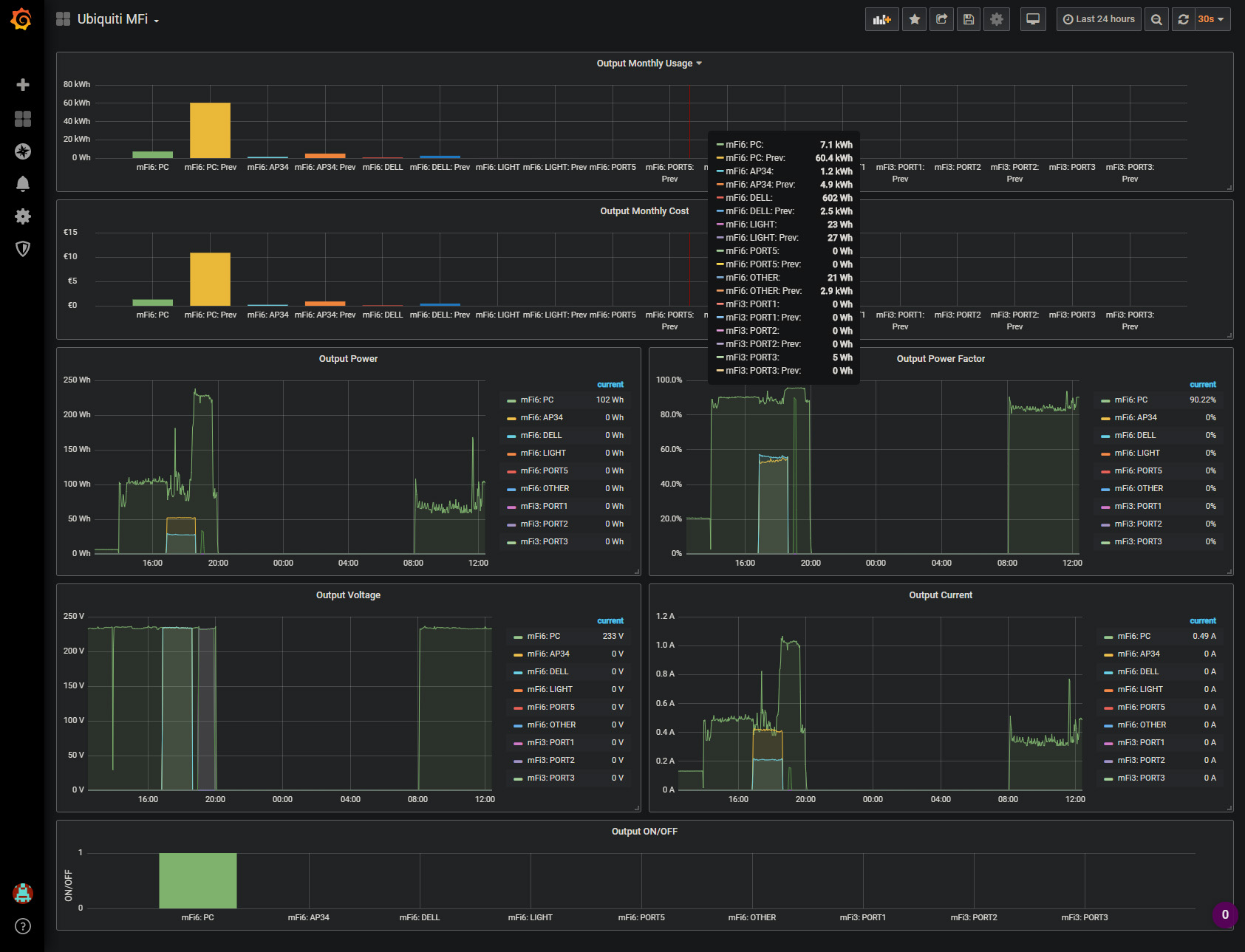
Task: Sort Output Voltage legend by current column
Action: pos(610,621)
